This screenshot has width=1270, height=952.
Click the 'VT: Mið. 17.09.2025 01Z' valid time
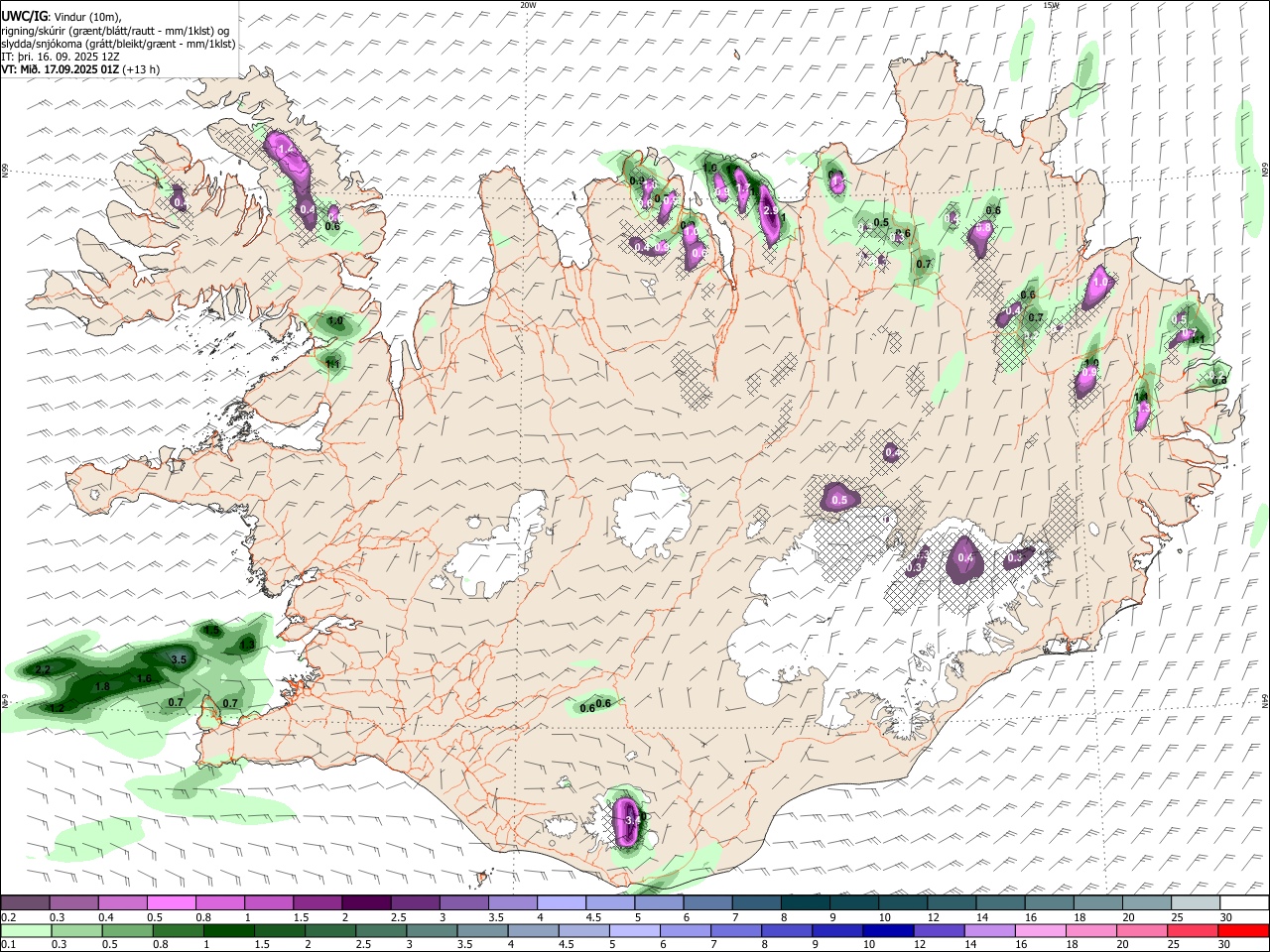(61, 69)
